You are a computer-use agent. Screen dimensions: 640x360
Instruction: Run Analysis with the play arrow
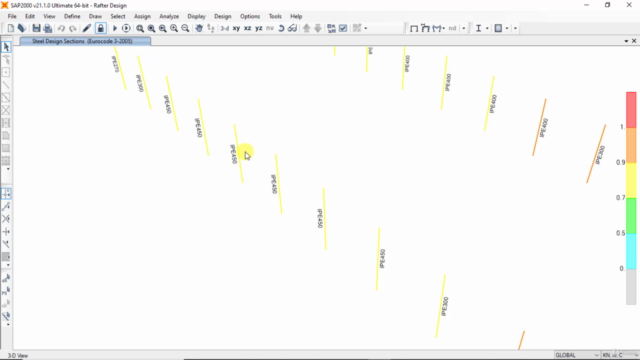coord(115,28)
